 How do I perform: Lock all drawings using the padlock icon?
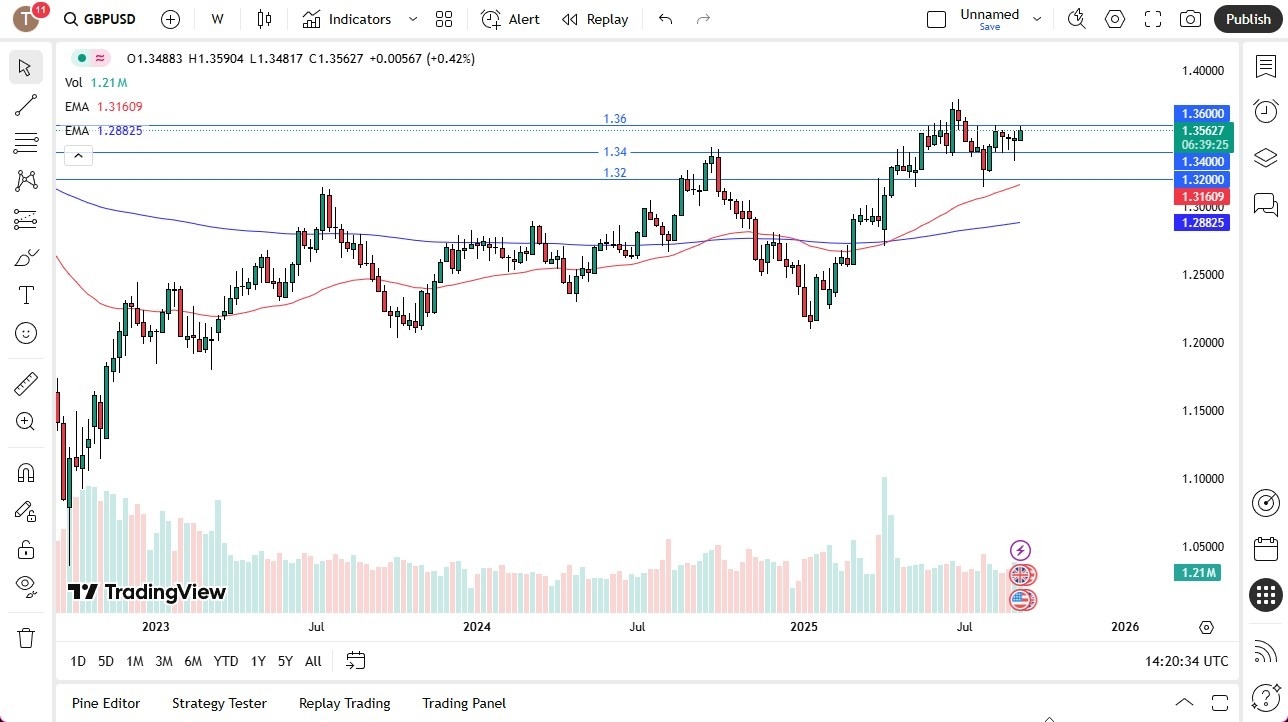click(25, 548)
